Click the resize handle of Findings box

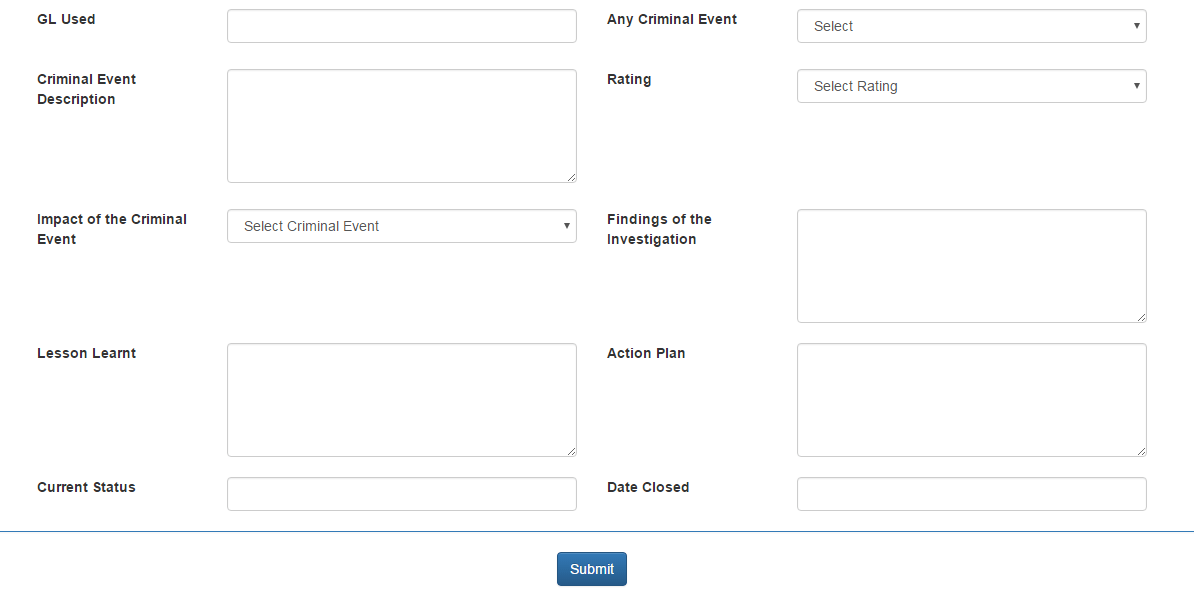click(x=1142, y=318)
